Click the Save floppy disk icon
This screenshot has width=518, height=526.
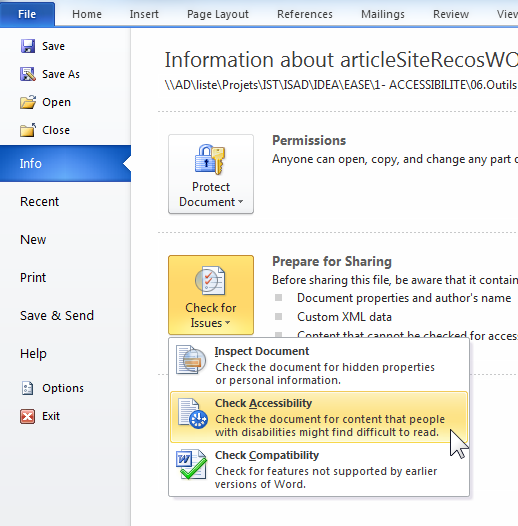[x=28, y=46]
